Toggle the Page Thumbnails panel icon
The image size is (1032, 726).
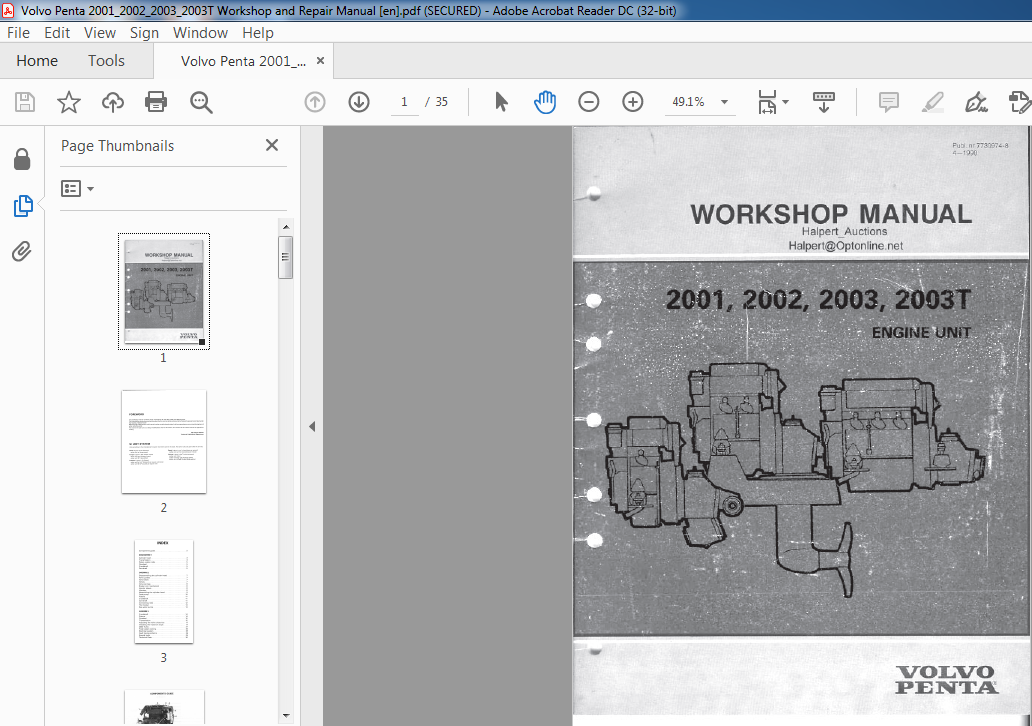[23, 205]
